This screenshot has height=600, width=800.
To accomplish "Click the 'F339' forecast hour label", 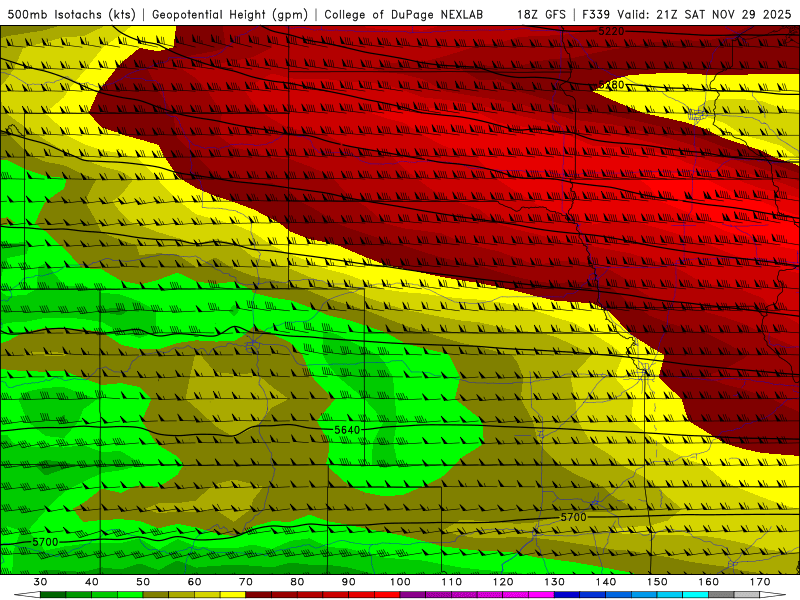I will [596, 15].
